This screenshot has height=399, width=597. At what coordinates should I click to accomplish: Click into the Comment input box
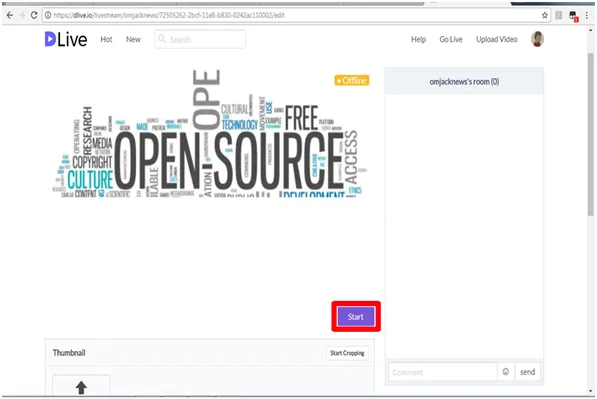point(442,372)
